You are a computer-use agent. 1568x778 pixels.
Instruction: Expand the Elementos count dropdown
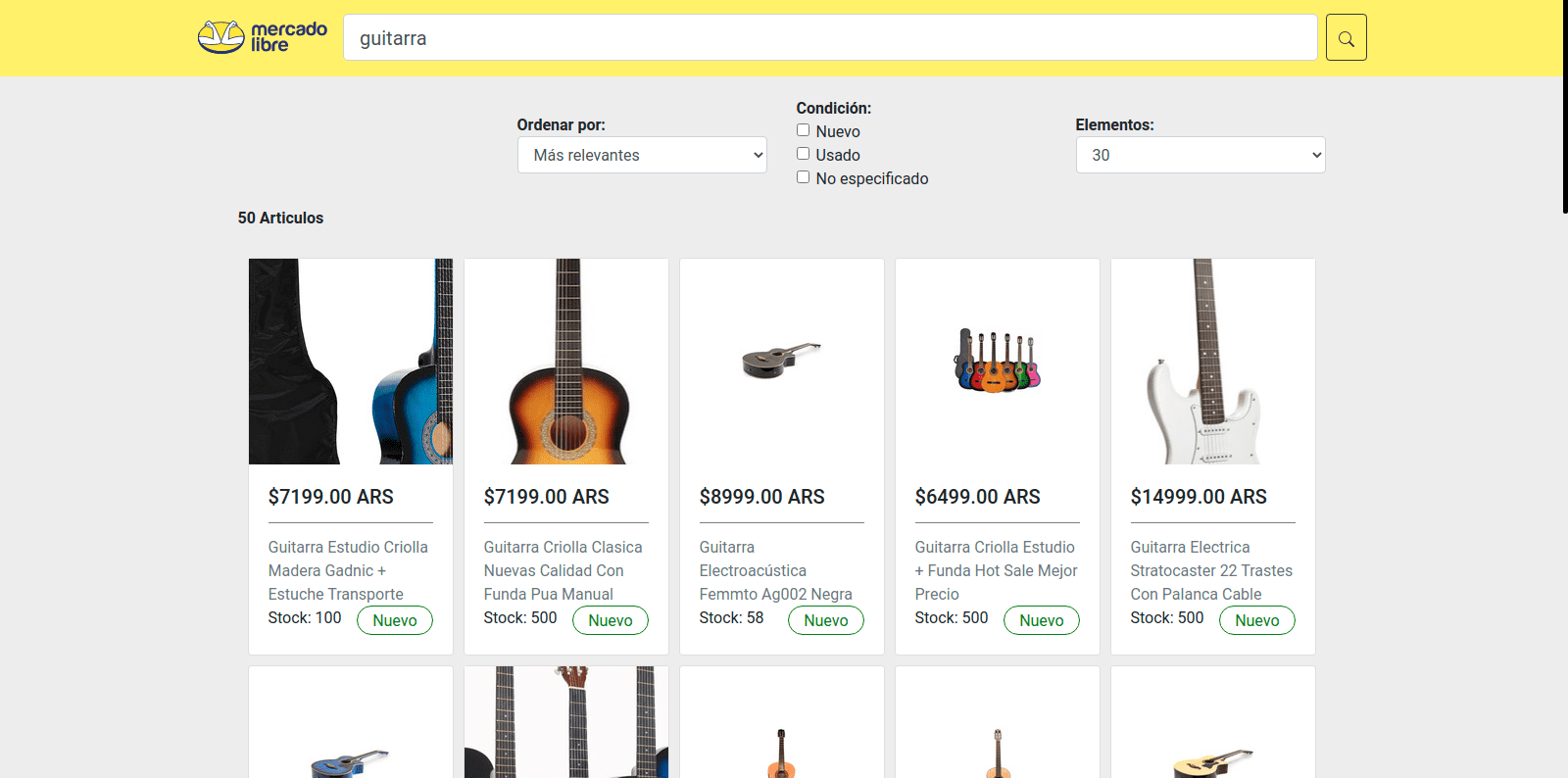(x=1200, y=155)
